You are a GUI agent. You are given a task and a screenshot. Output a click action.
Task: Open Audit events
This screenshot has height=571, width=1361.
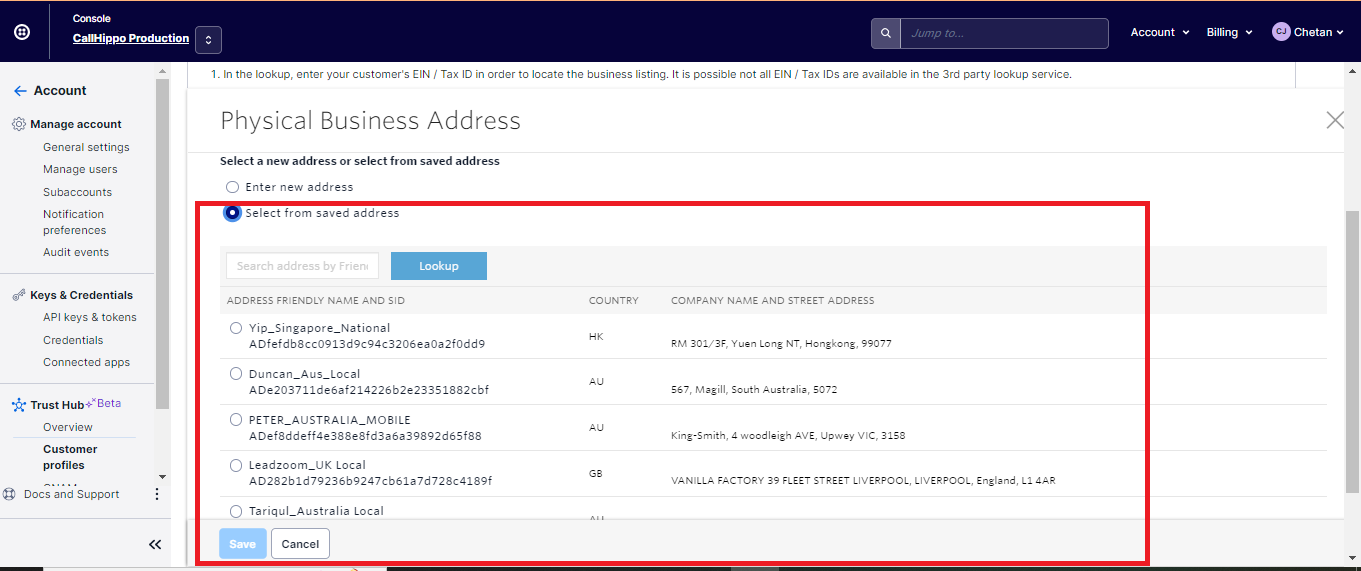coord(76,252)
